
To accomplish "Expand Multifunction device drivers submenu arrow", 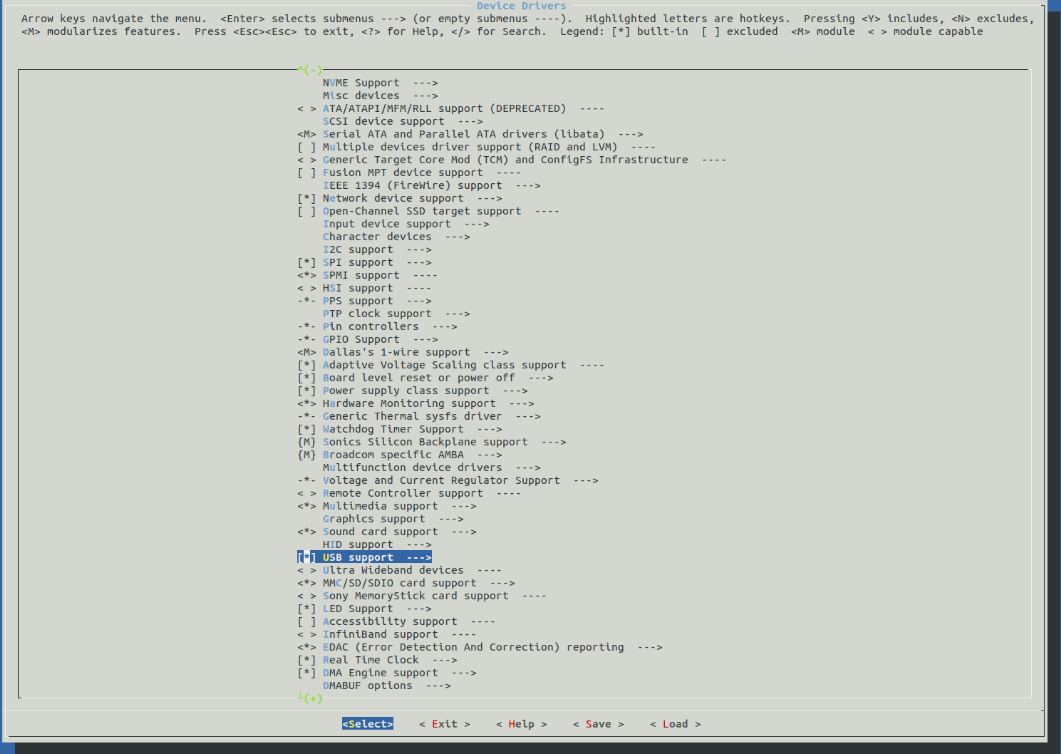I will 525,468.
